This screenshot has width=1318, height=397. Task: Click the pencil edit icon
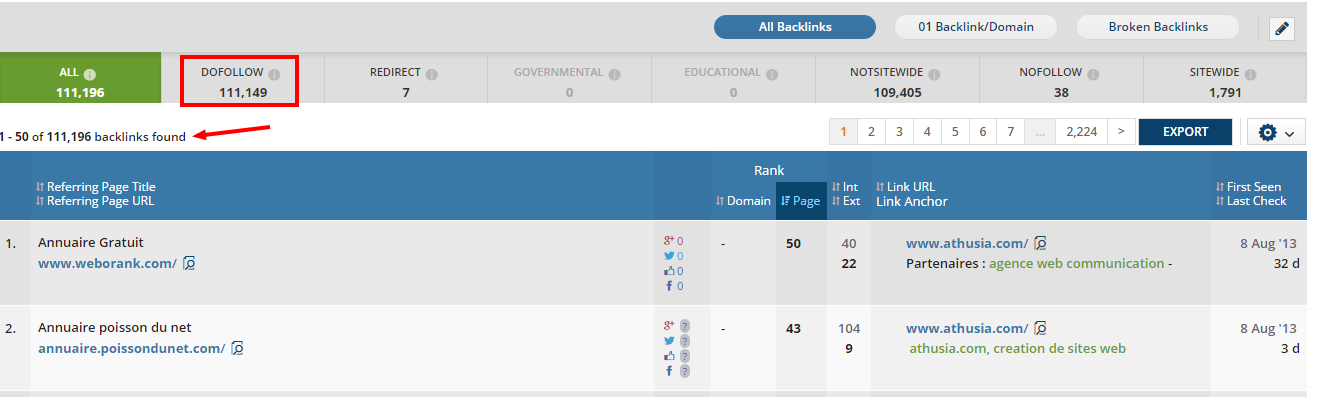(1282, 28)
